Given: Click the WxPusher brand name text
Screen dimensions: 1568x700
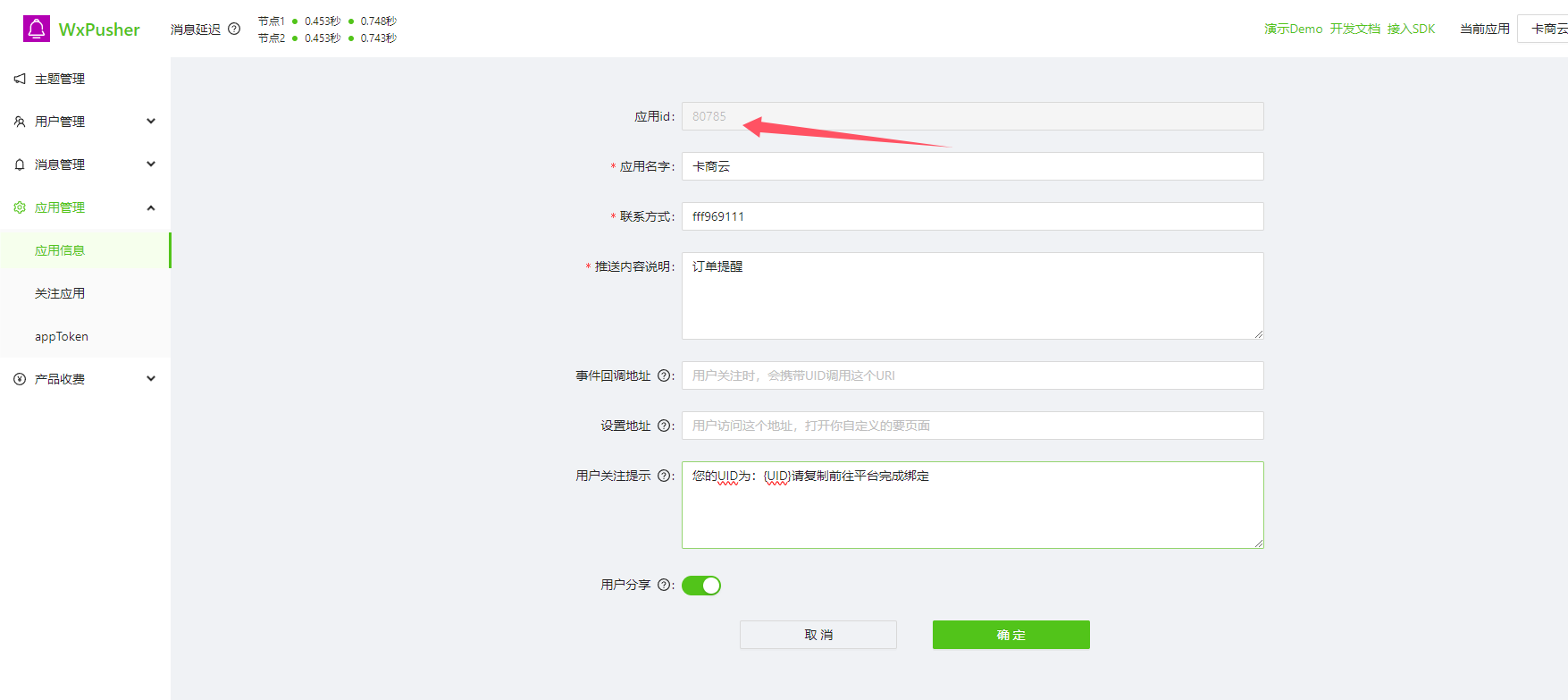Looking at the screenshot, I should (99, 30).
